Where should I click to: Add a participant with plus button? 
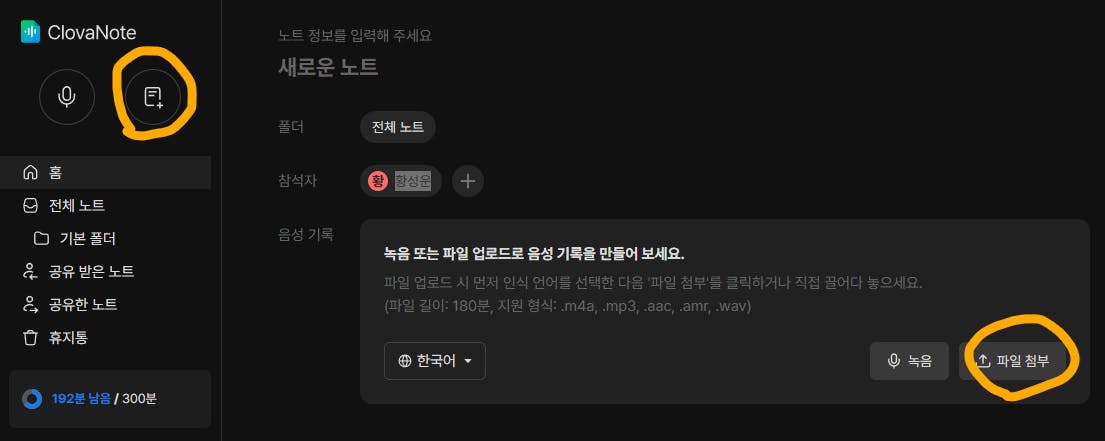coord(468,181)
